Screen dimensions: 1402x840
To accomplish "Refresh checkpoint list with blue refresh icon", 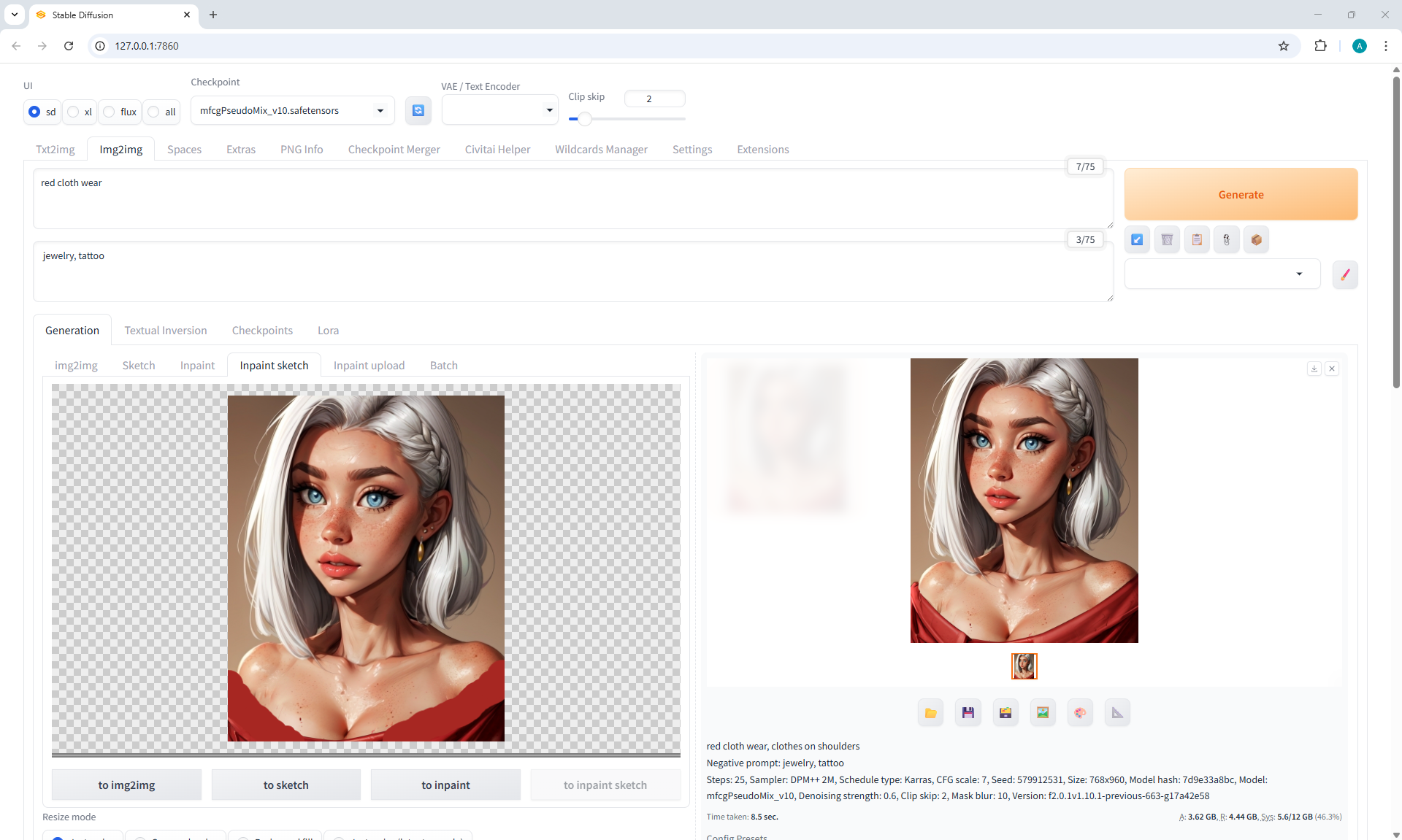I will (418, 110).
